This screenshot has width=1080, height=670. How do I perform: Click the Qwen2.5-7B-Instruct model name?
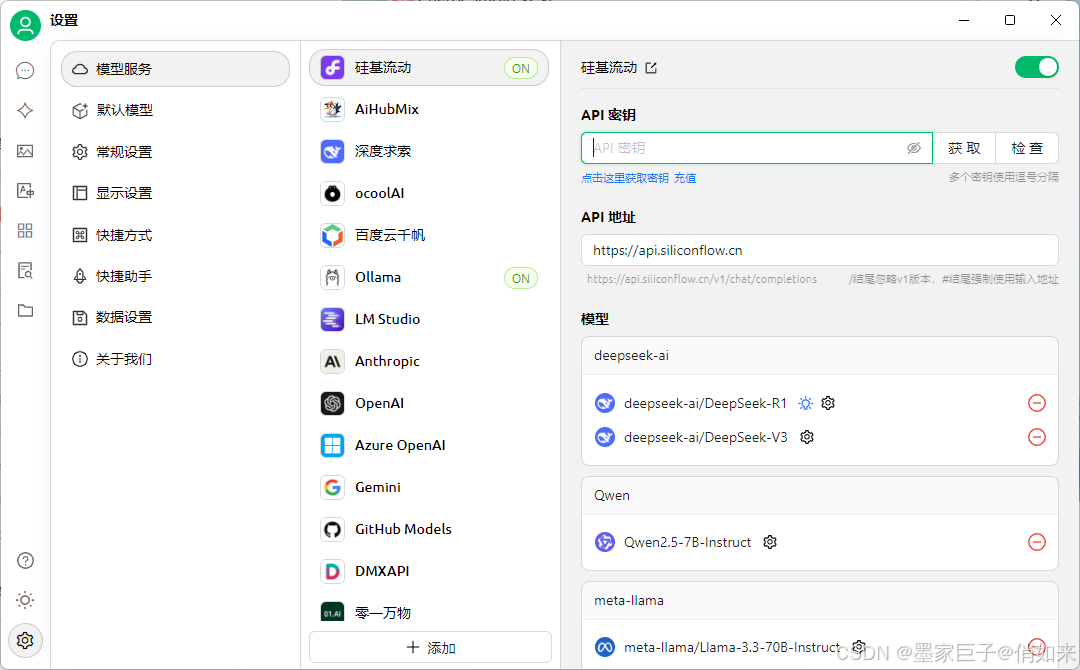(687, 542)
